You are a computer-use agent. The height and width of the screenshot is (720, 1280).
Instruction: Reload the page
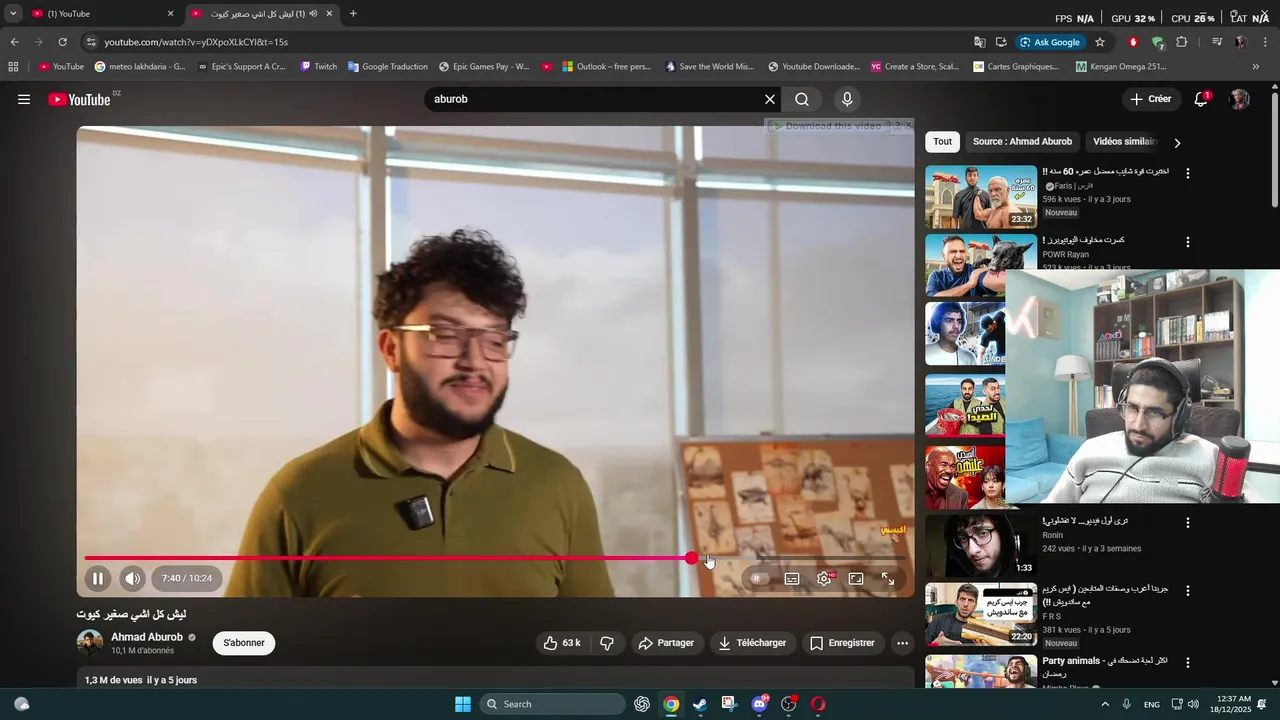[x=62, y=42]
